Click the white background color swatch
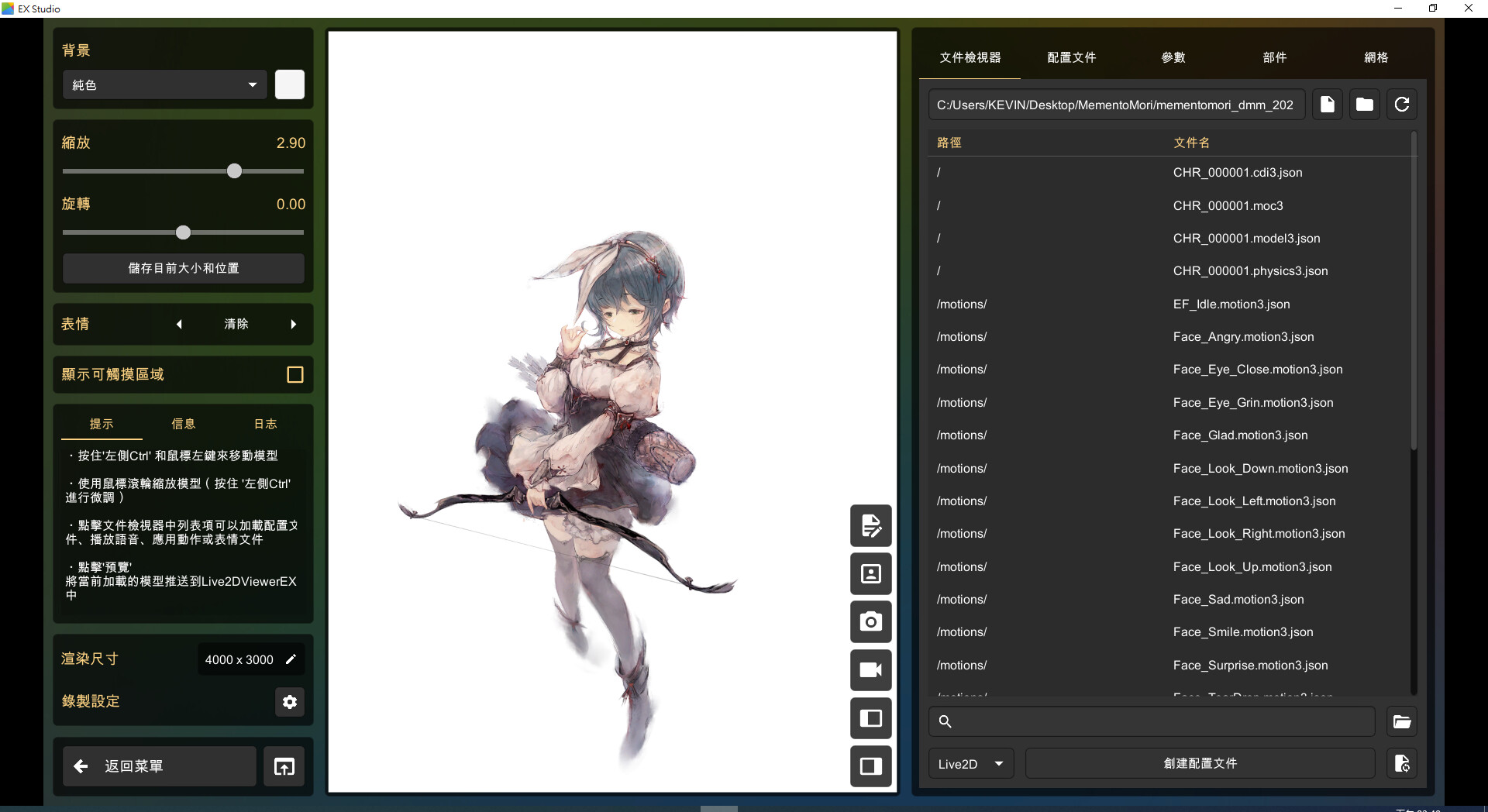1488x812 pixels. click(x=290, y=84)
